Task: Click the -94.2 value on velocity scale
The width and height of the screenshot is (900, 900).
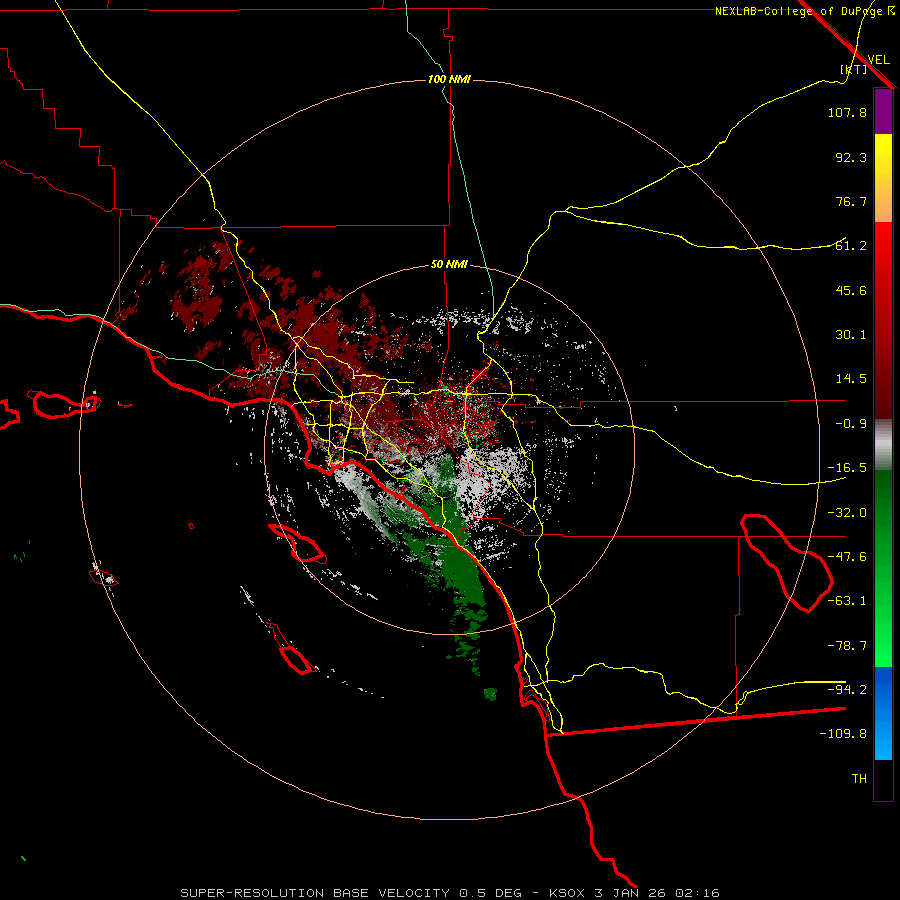Action: coord(847,690)
